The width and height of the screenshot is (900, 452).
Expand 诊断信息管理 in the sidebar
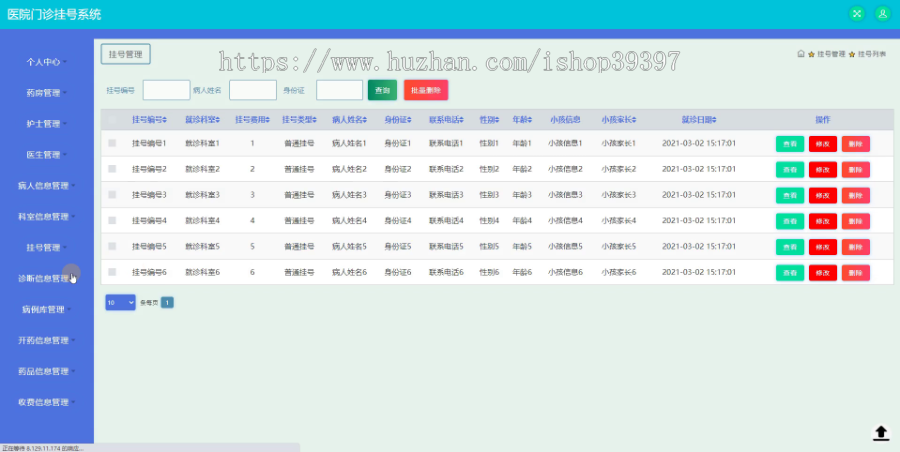[x=46, y=279]
